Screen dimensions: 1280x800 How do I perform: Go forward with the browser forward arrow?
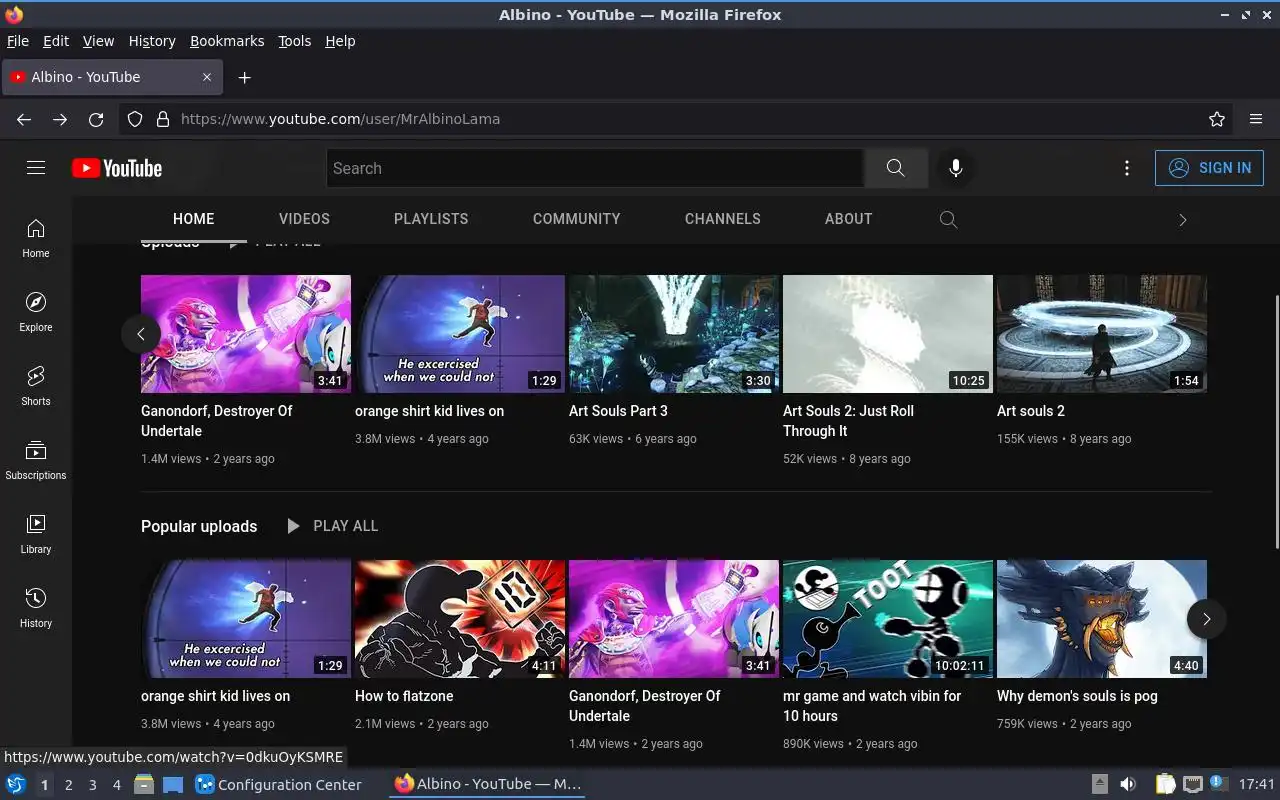pos(60,119)
